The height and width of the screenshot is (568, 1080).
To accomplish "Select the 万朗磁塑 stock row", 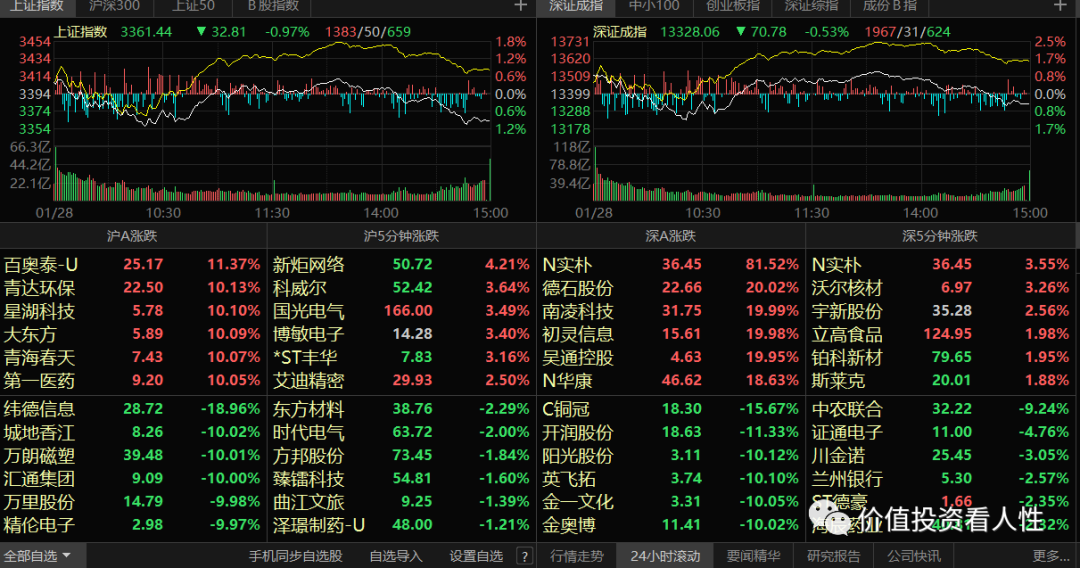I will click(132, 455).
